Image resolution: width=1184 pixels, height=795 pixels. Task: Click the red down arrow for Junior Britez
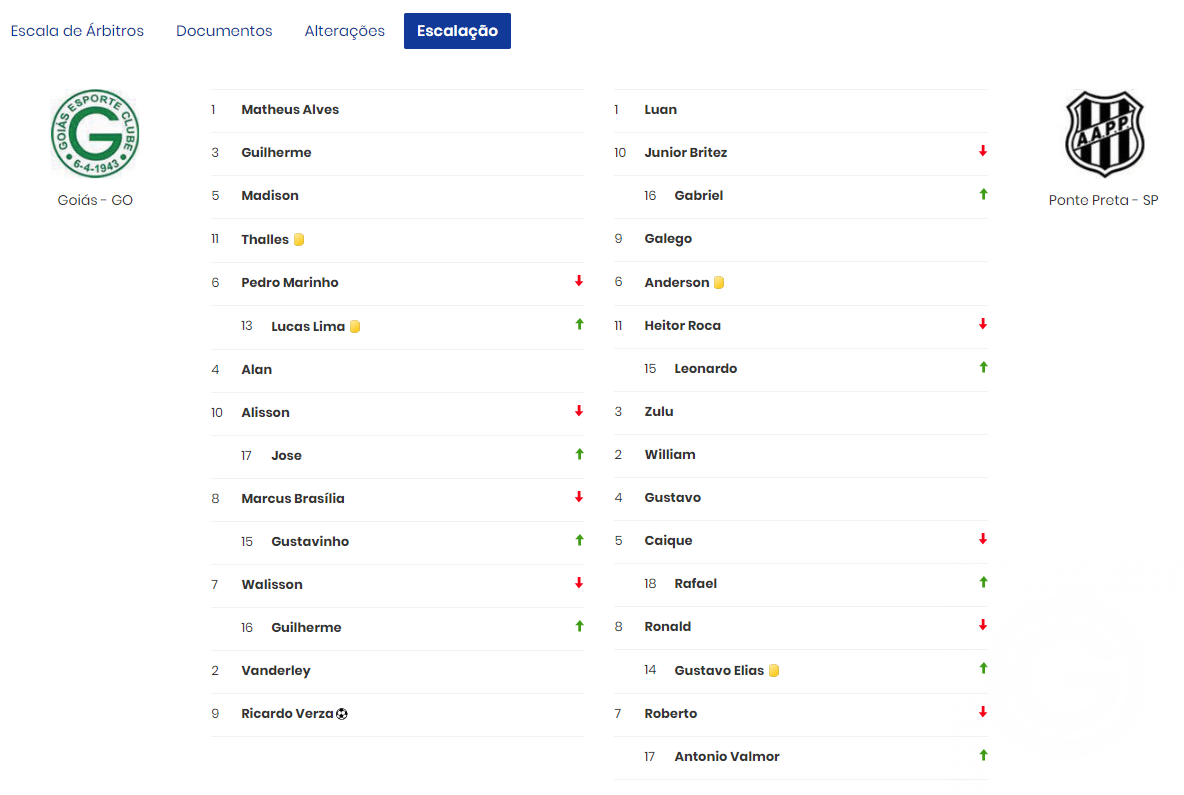tap(982, 151)
